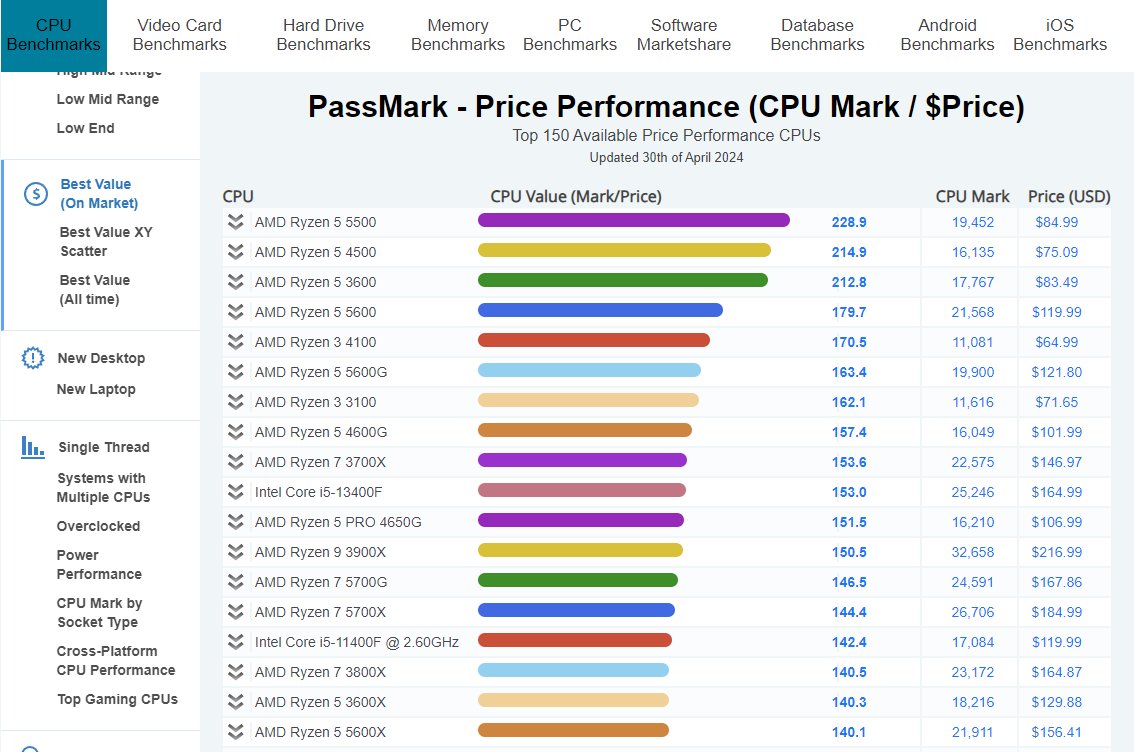The height and width of the screenshot is (752, 1134).
Task: Expand the Intel Core i5-13400F row chevron
Action: click(x=235, y=492)
